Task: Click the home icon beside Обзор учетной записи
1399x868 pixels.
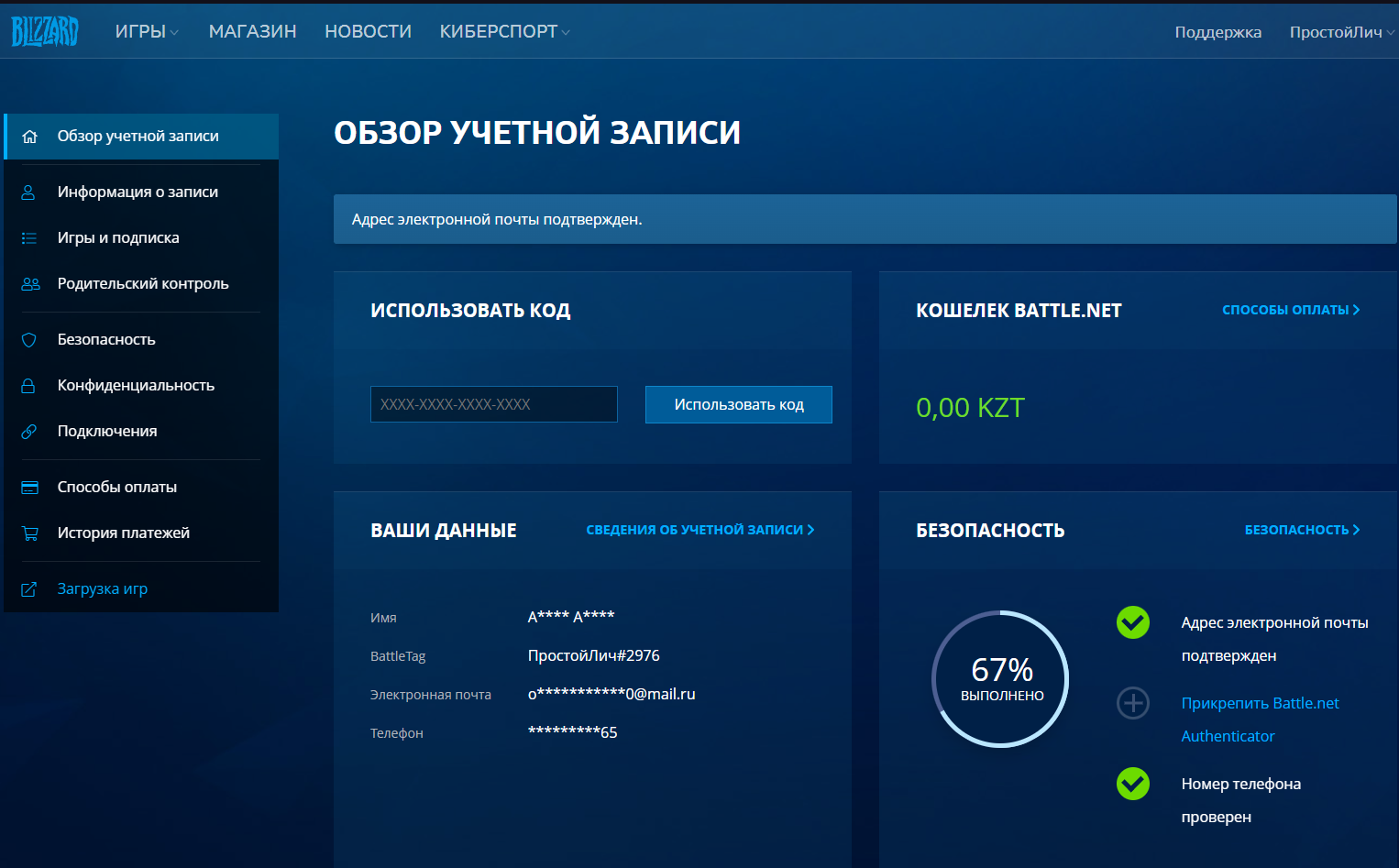Action: tap(29, 137)
